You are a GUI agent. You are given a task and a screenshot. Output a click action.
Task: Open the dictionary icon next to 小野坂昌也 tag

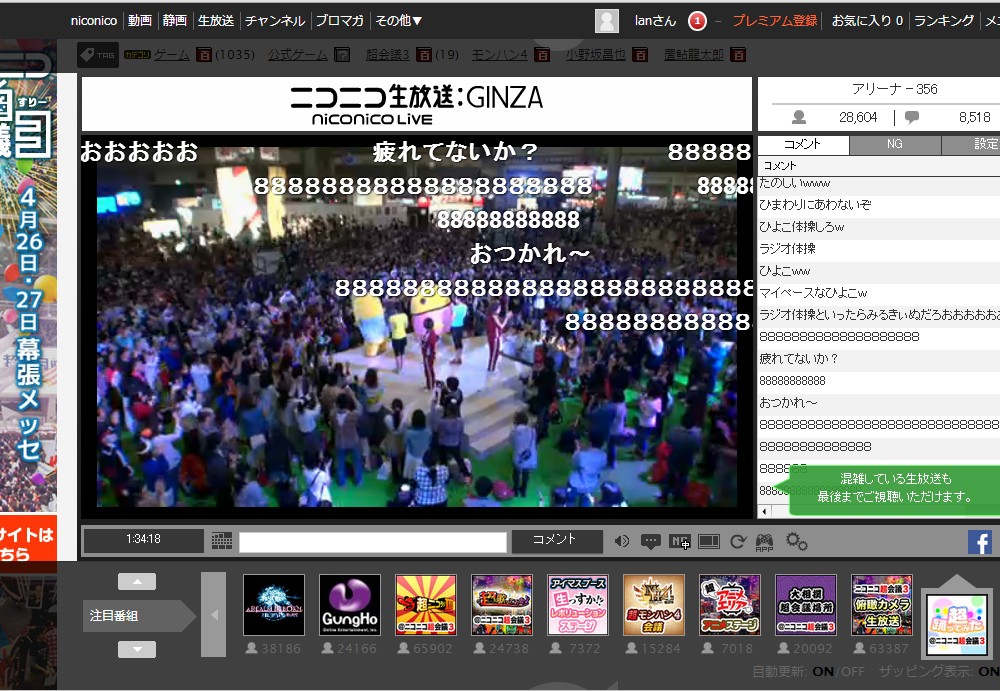(x=640, y=55)
